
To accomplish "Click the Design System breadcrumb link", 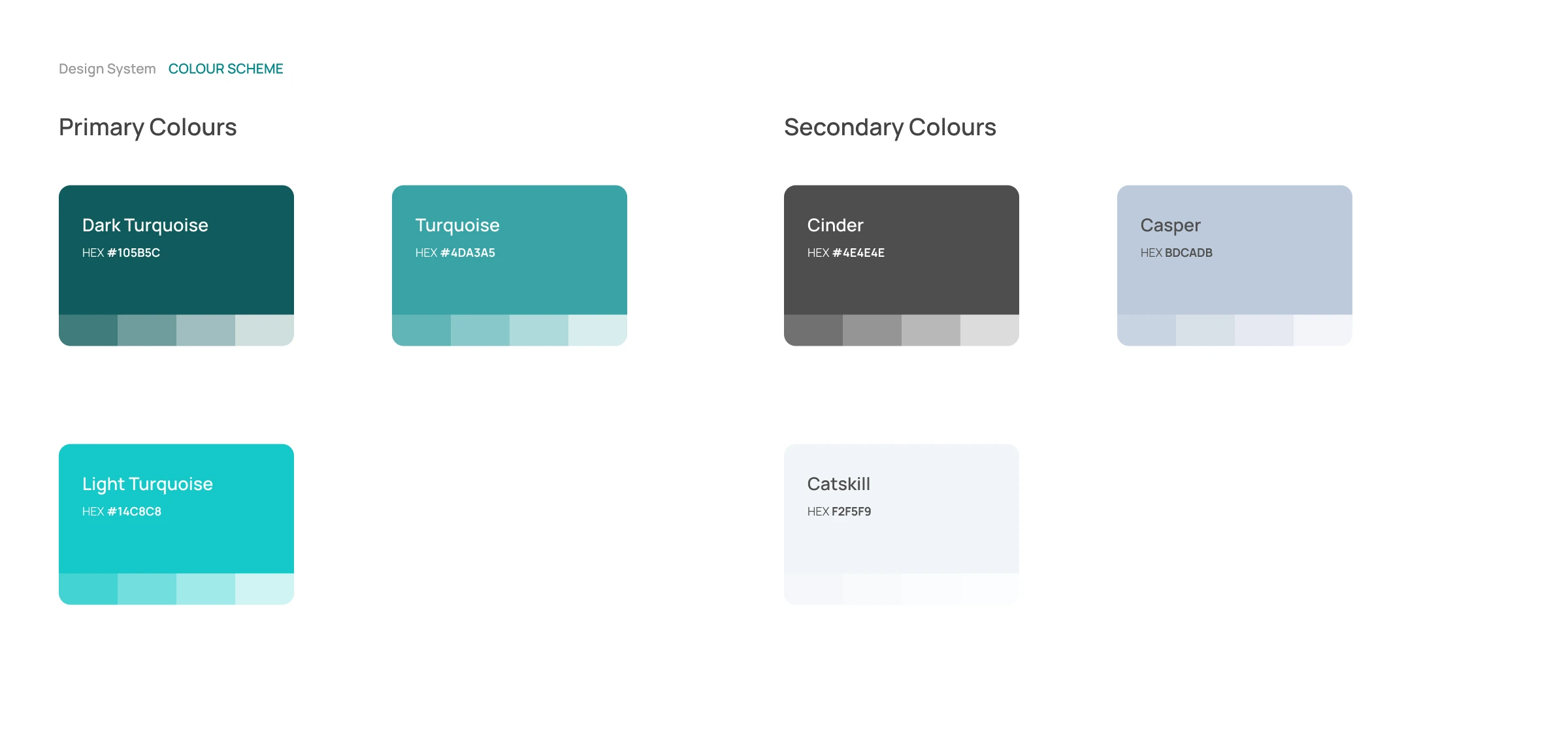I will coord(107,69).
